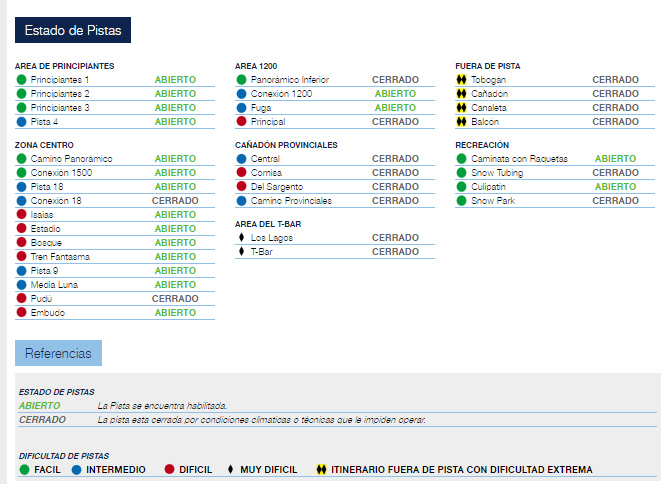662x484 pixels.
Task: Click the AREA DEL T-BAR heading
Action: click(x=268, y=223)
